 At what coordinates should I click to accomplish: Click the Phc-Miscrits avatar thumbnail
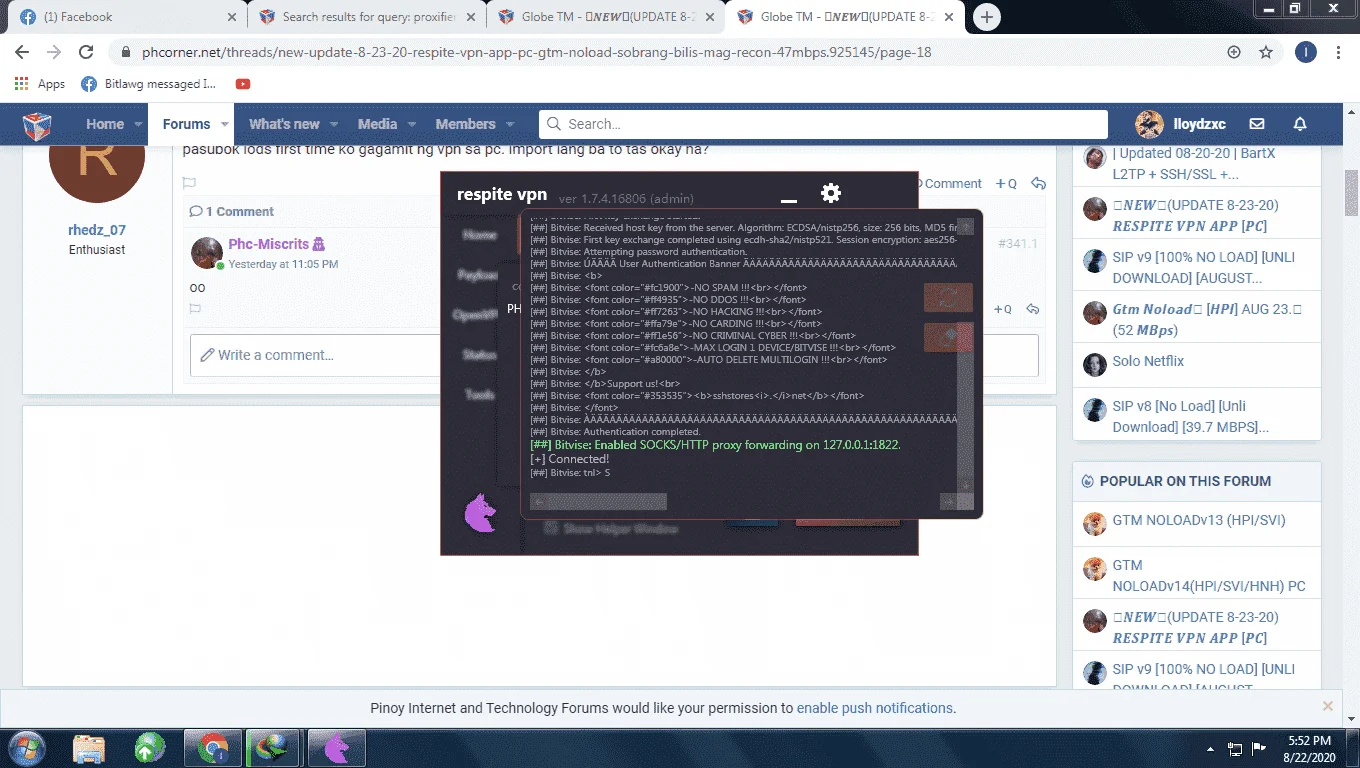pos(207,253)
